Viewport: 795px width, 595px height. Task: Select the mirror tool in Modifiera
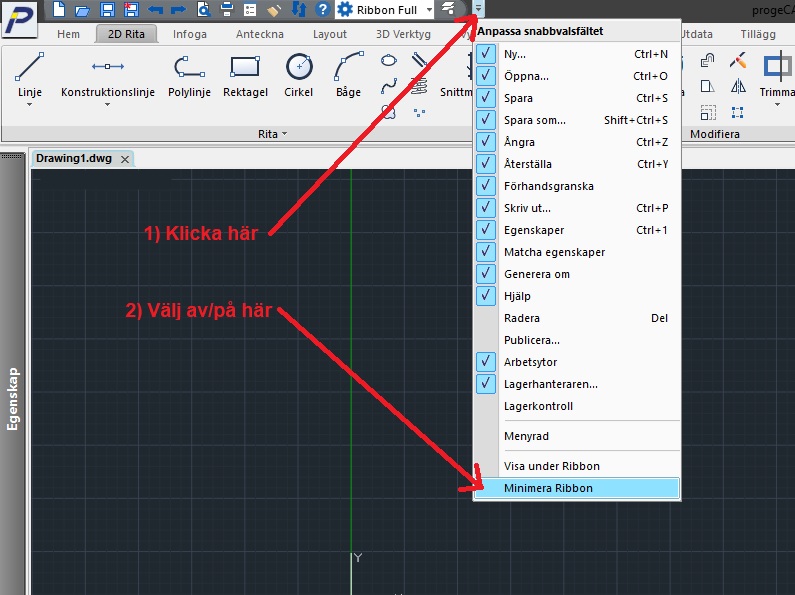coord(738,87)
